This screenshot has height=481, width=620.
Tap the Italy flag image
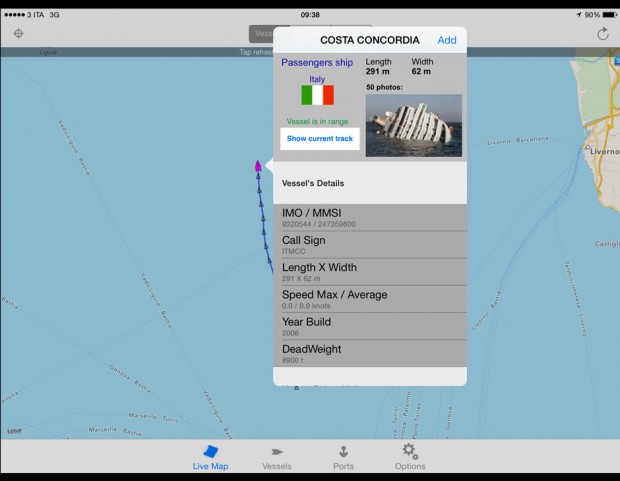coord(318,95)
